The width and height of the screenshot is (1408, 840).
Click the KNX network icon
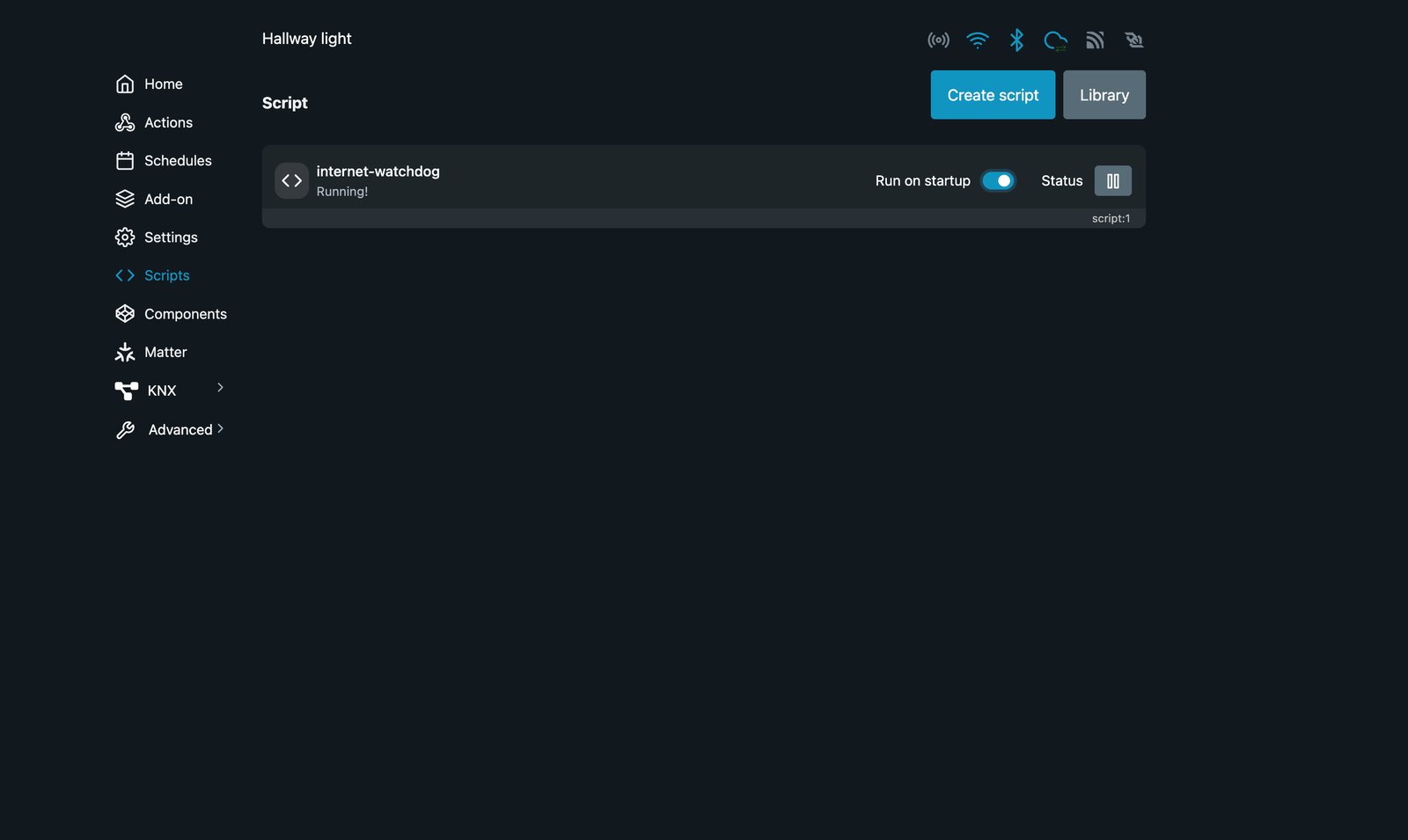click(127, 391)
